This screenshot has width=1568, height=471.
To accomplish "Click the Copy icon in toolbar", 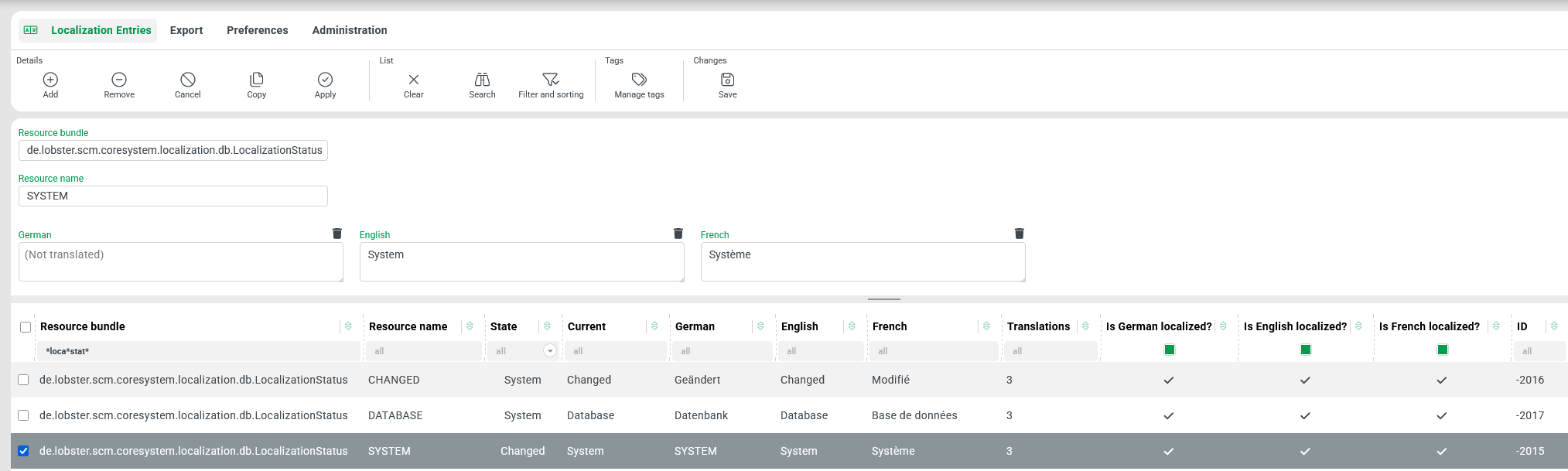I will pyautogui.click(x=256, y=80).
